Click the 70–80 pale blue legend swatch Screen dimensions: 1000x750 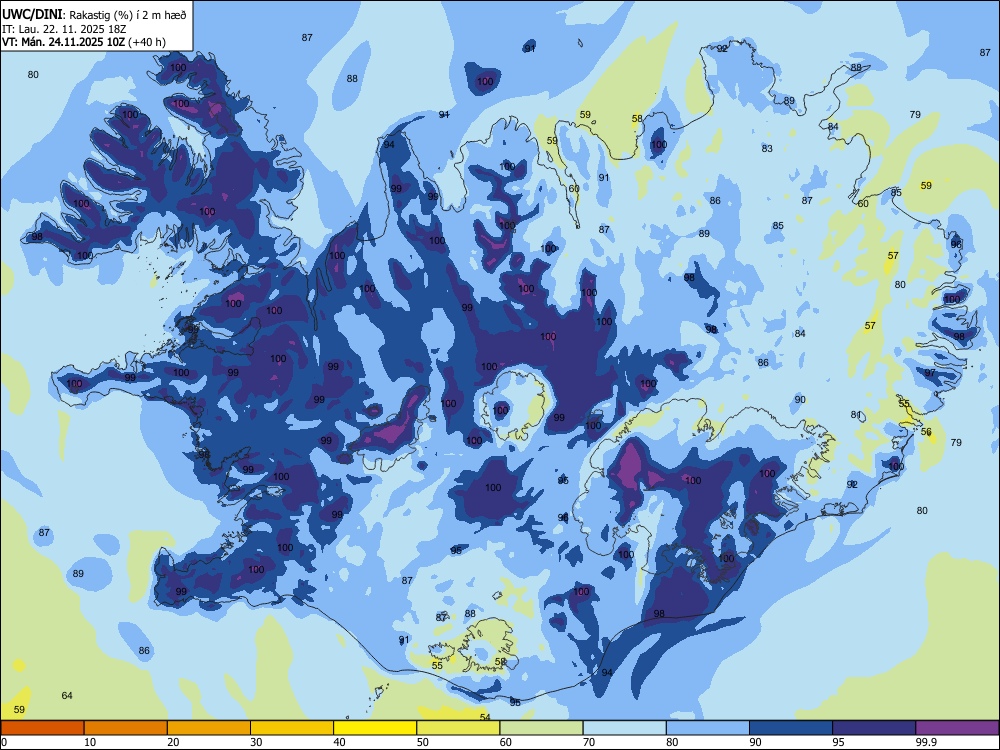624,728
